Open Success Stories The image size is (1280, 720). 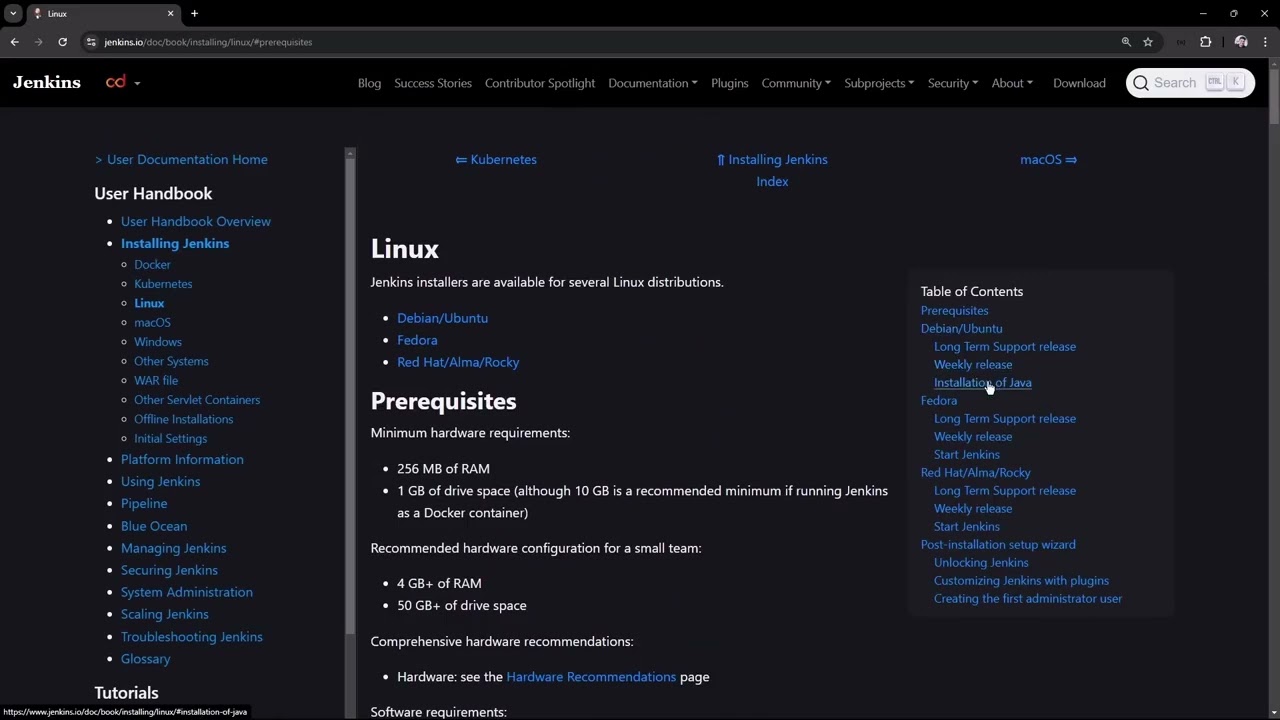click(x=433, y=83)
